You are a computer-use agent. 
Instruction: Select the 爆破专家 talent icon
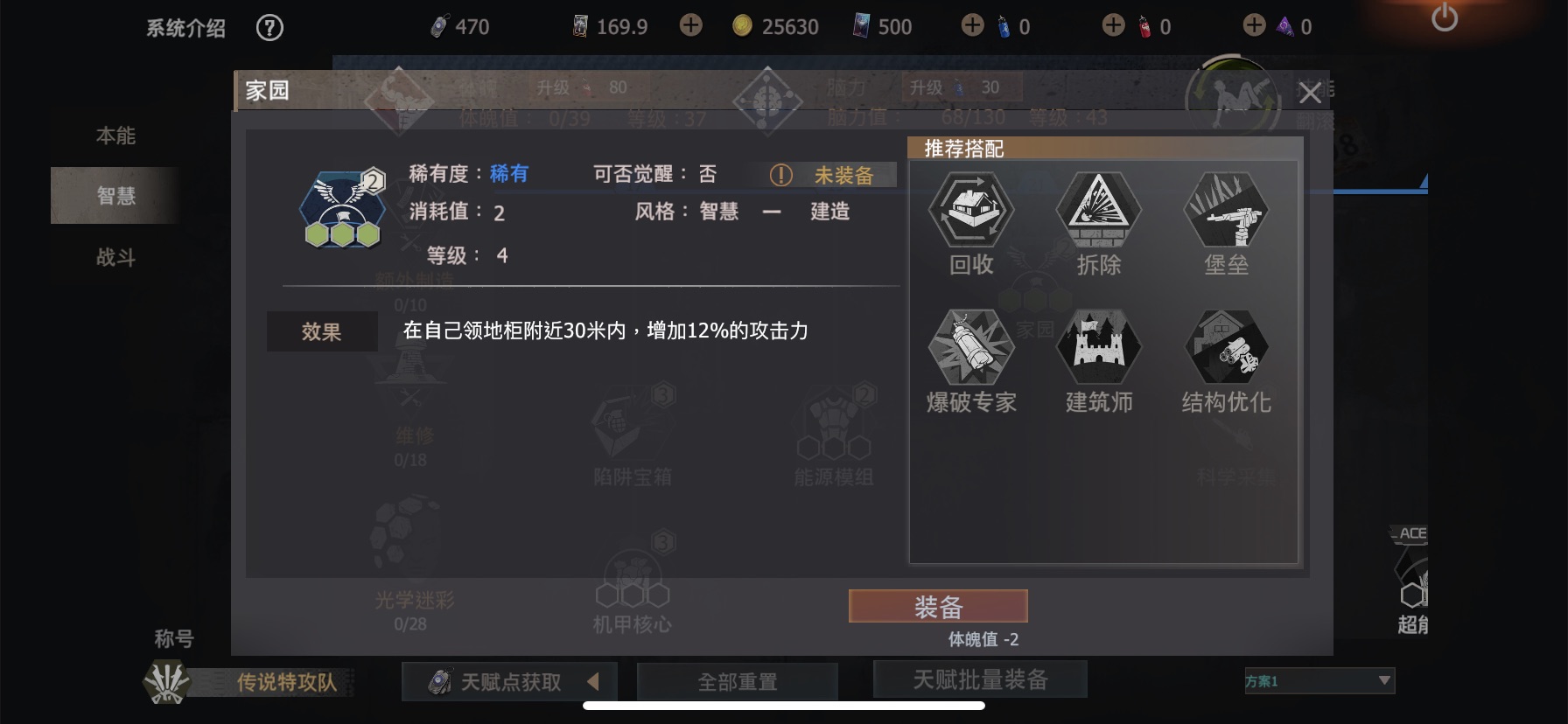971,347
